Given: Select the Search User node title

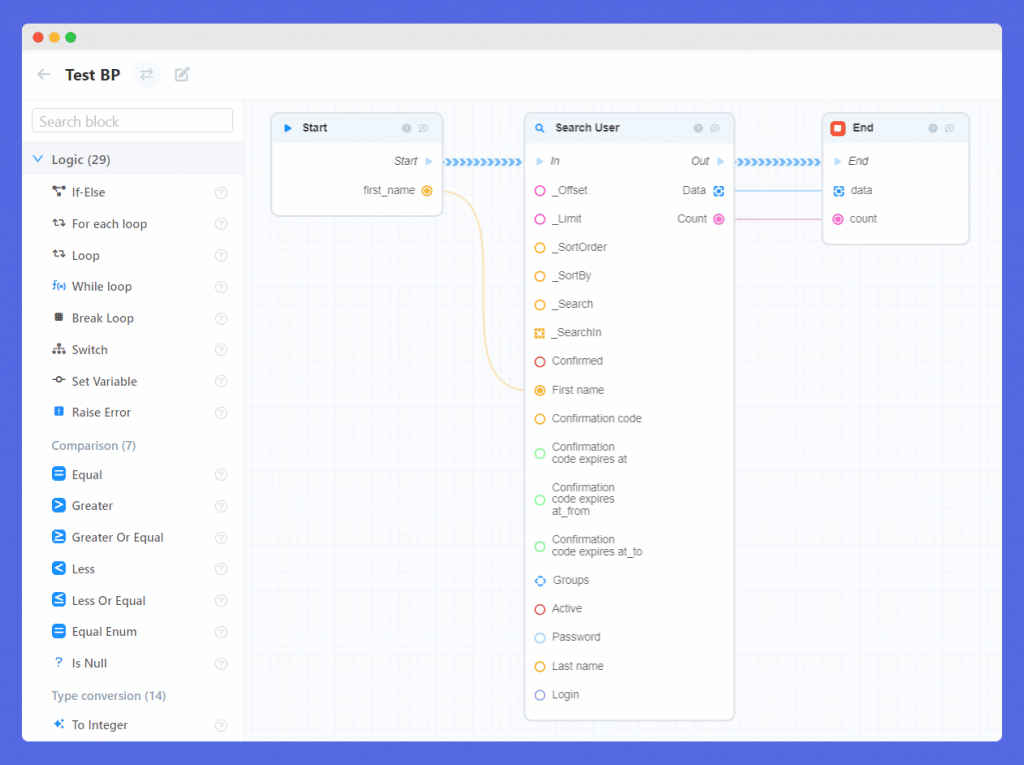Looking at the screenshot, I should pyautogui.click(x=587, y=127).
